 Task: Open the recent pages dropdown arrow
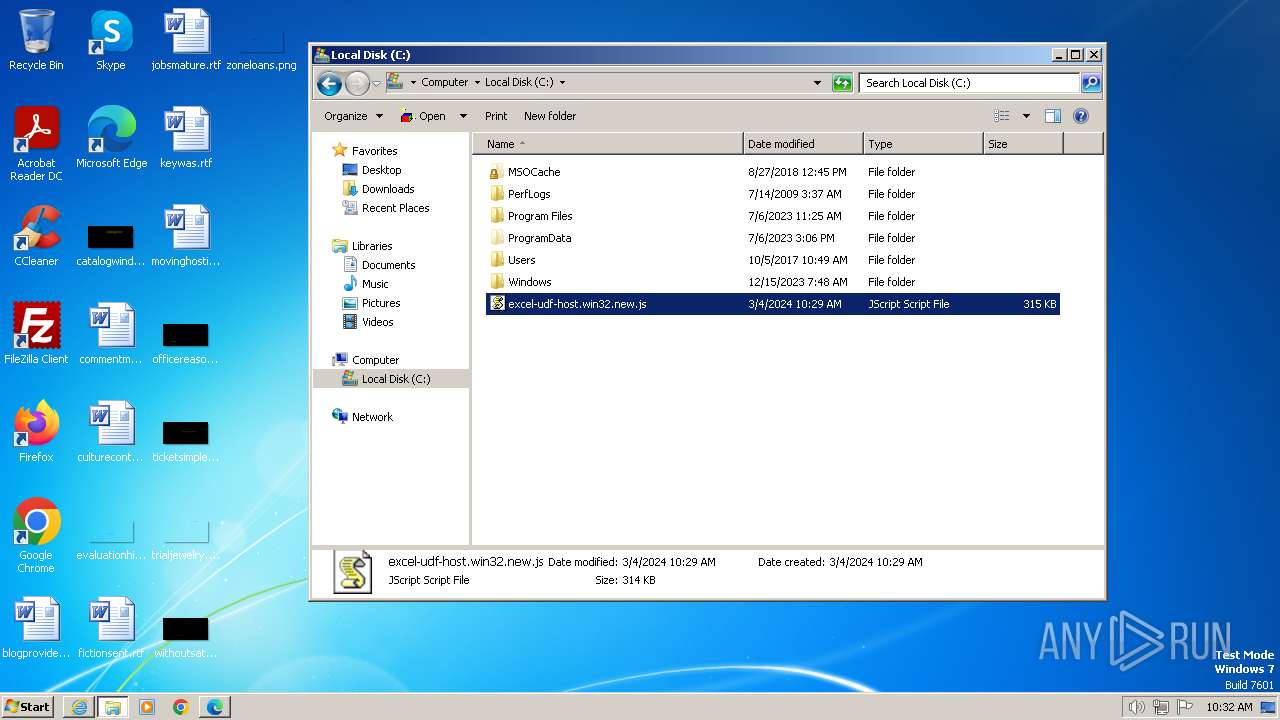coord(376,83)
